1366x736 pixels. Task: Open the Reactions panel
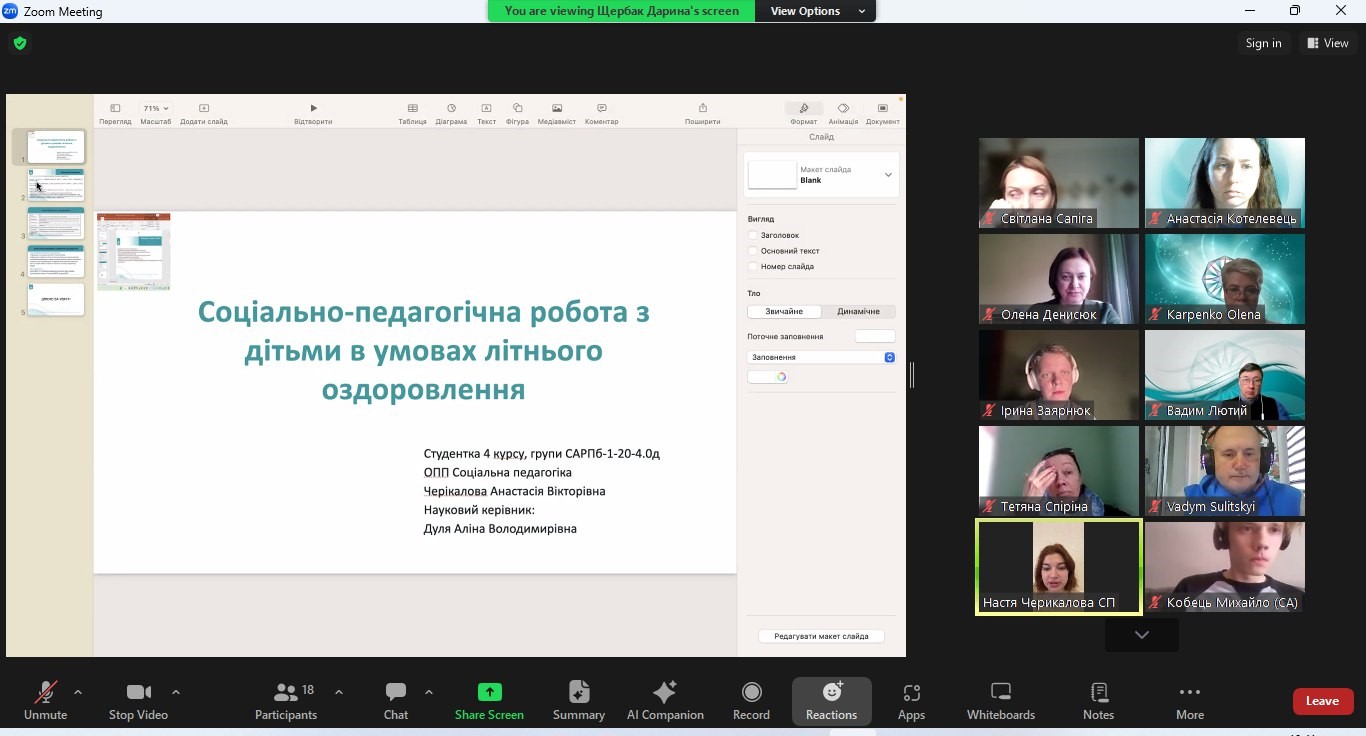[831, 700]
